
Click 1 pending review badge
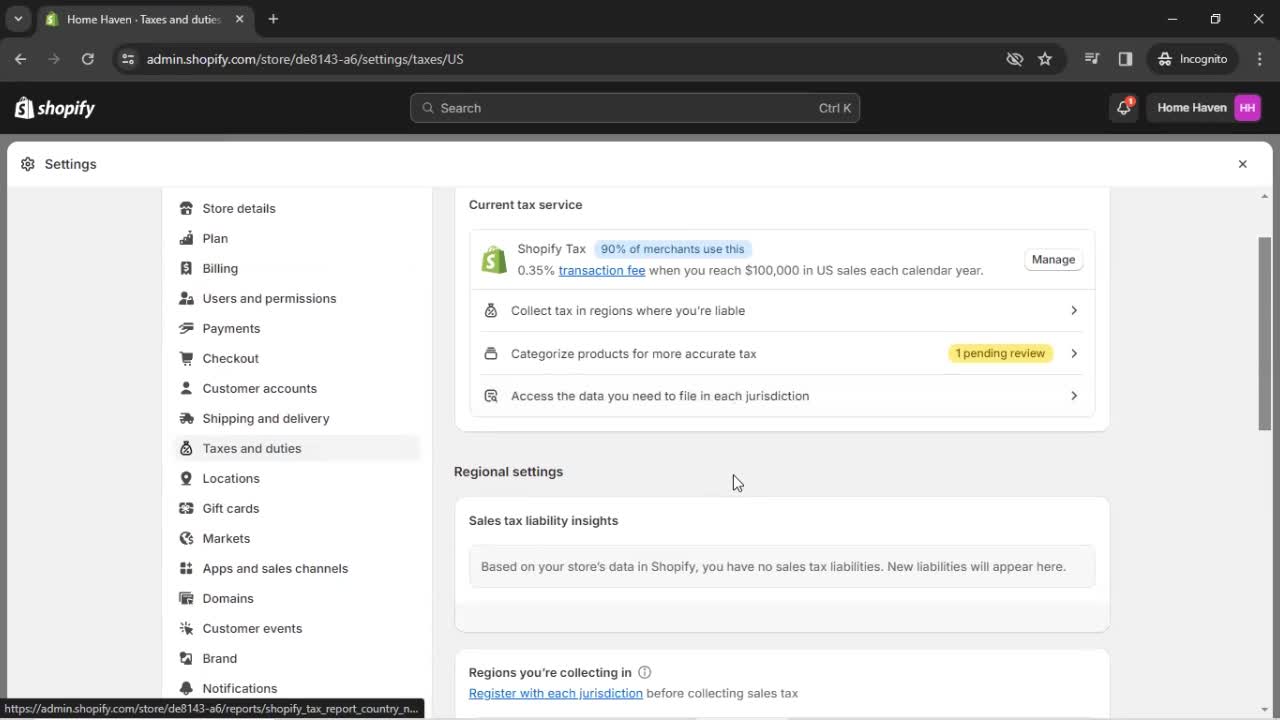coord(1000,353)
